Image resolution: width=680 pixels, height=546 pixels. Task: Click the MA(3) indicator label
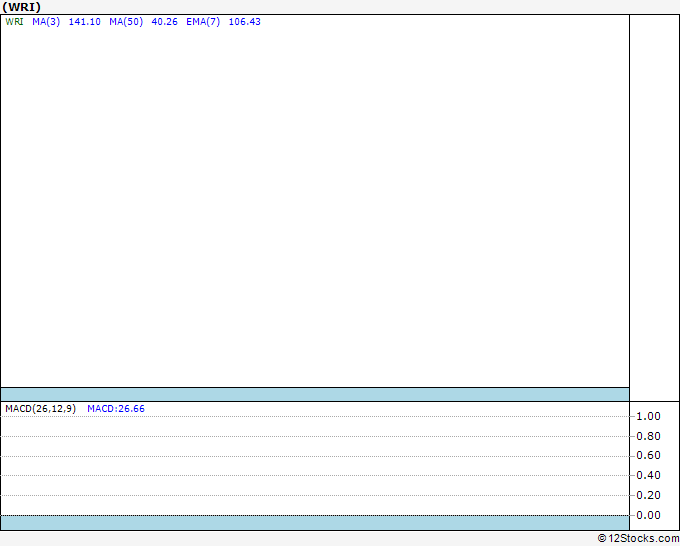point(46,22)
